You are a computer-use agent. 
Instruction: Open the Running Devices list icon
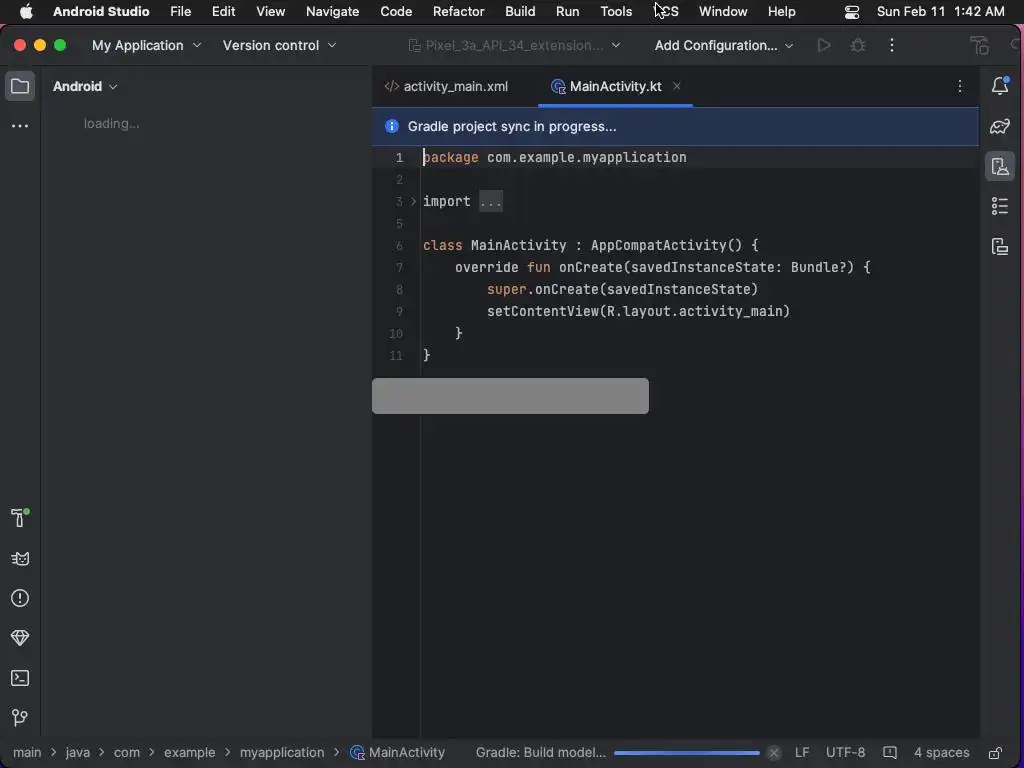click(1000, 206)
